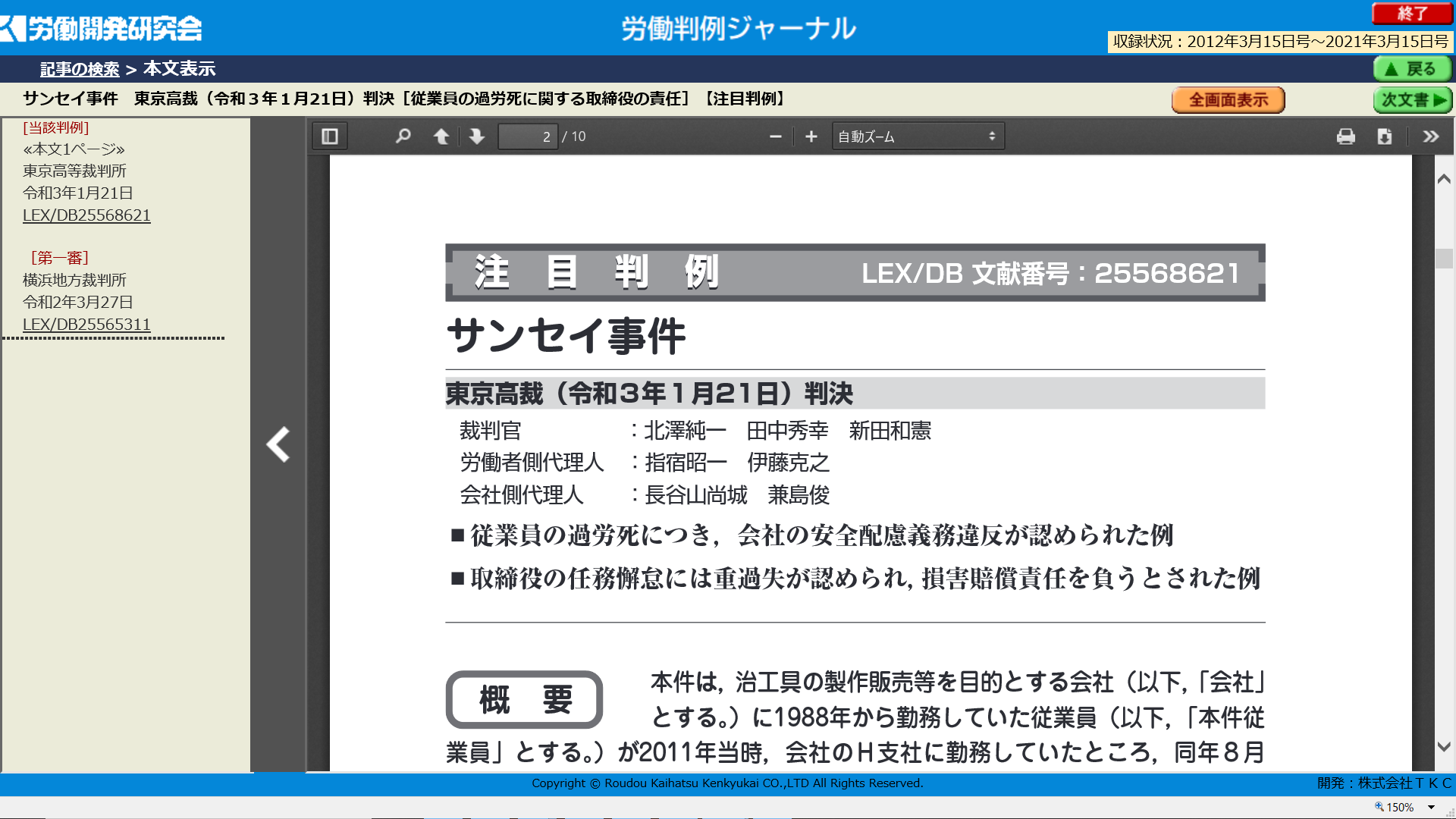Click the 概要 summary box
This screenshot has height=819, width=1456.
tap(524, 699)
